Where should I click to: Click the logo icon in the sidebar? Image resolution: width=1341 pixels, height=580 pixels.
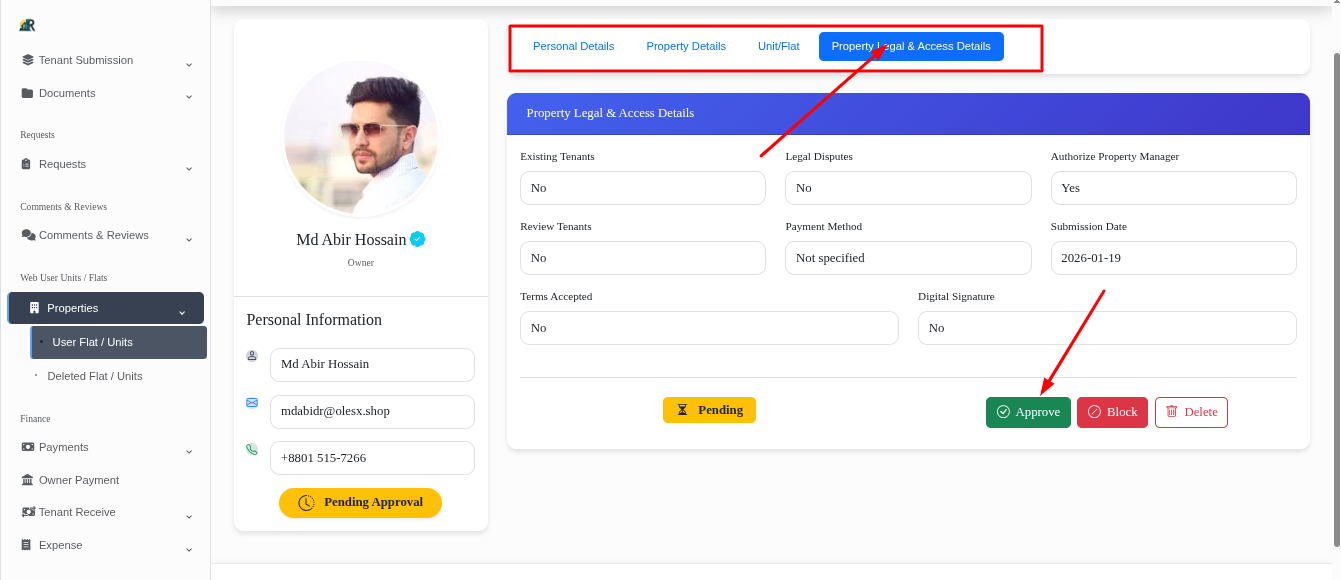coord(27,25)
